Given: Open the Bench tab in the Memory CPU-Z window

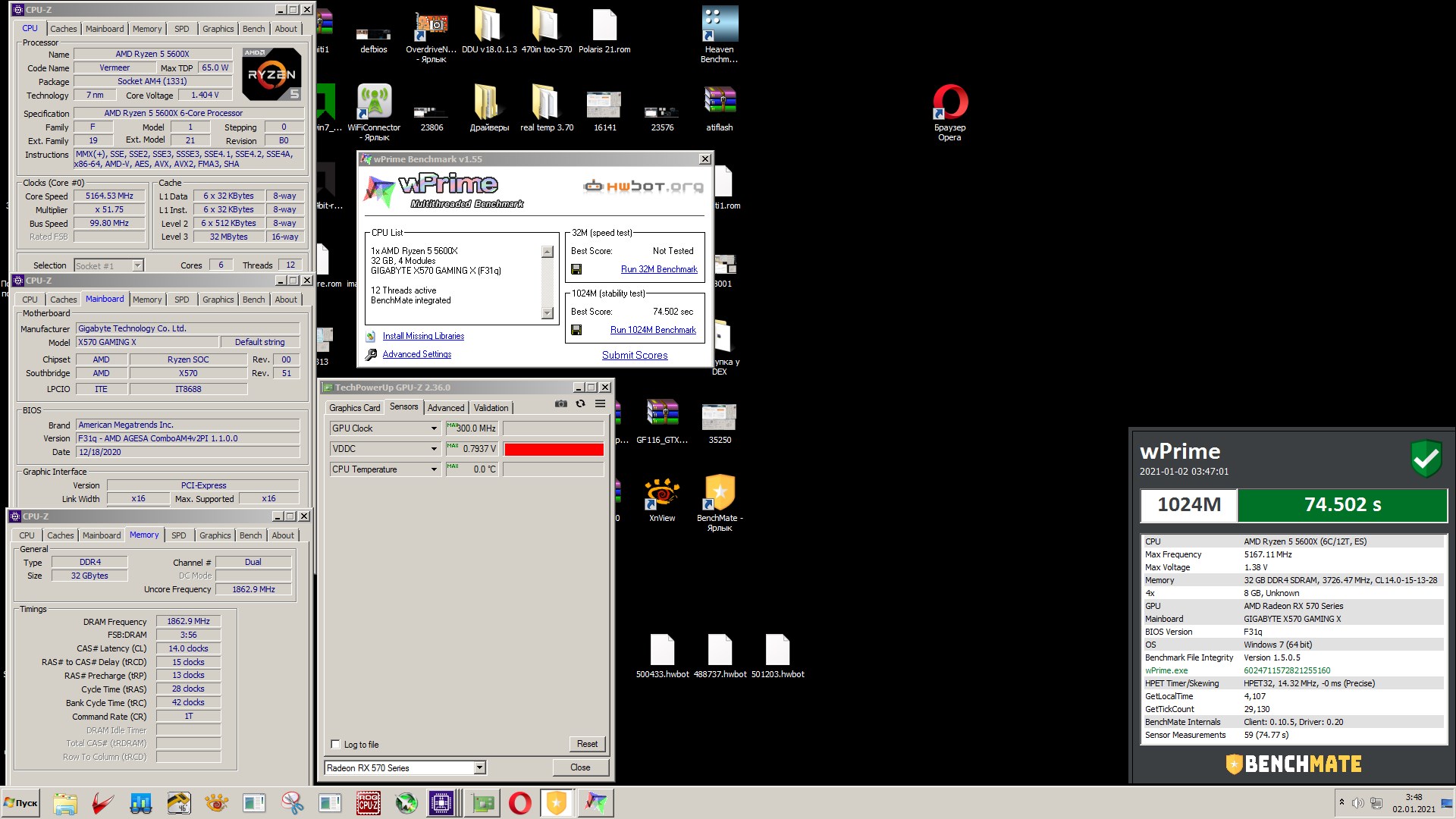Looking at the screenshot, I should tap(250, 535).
